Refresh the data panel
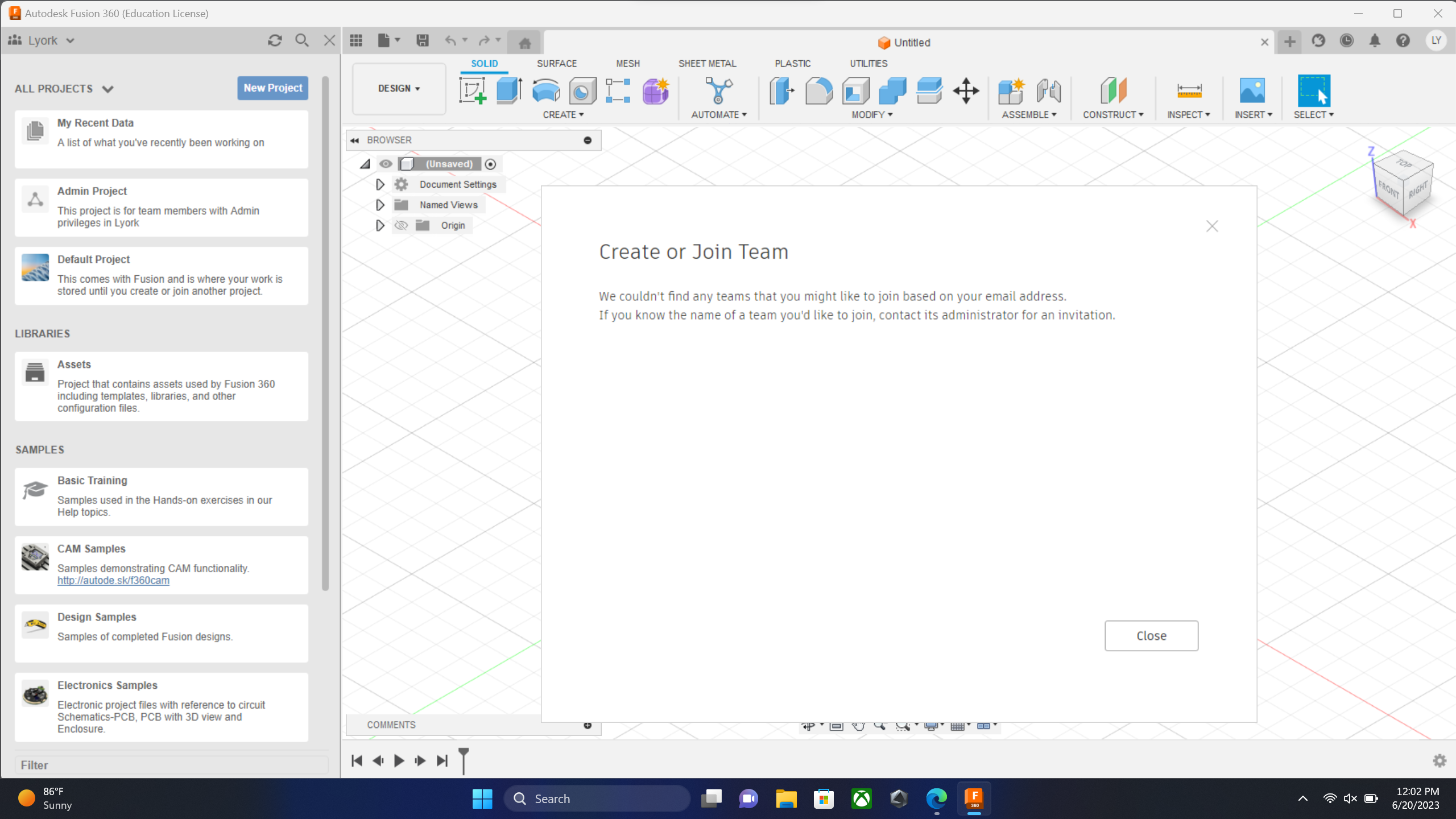 [275, 40]
